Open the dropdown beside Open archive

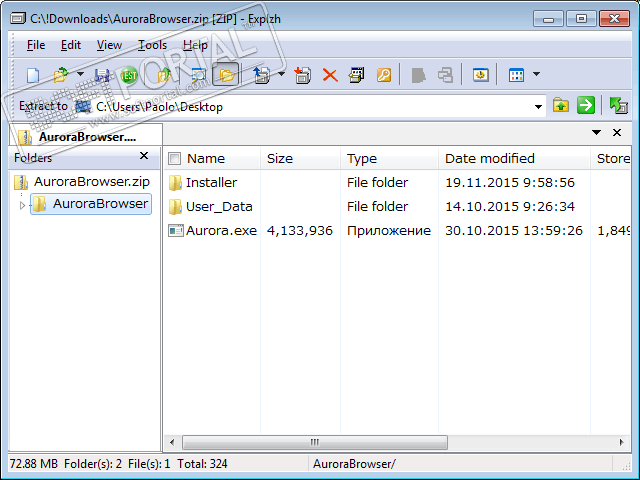click(80, 74)
